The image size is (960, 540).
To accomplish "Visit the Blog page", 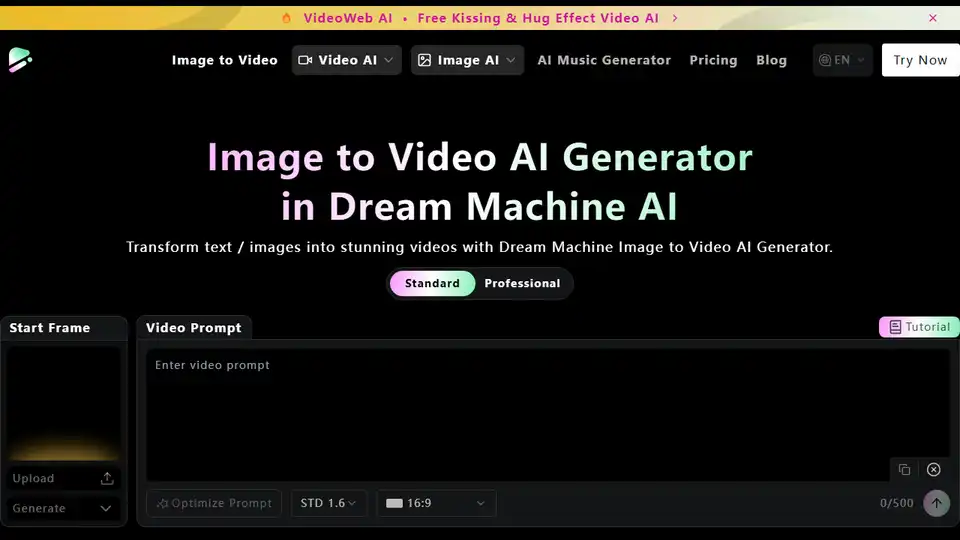I will 771,60.
